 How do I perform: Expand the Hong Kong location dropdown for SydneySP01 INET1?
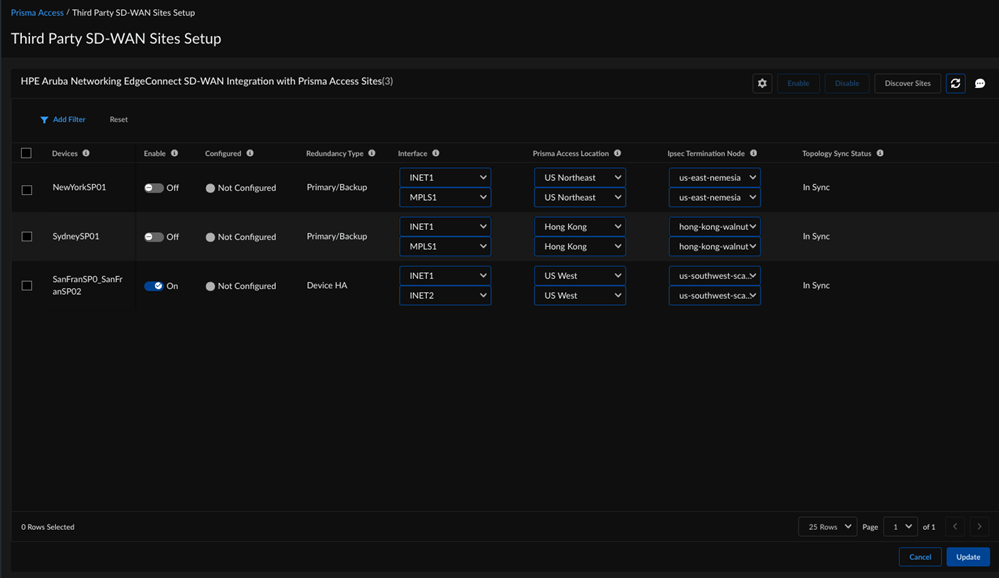click(579, 227)
